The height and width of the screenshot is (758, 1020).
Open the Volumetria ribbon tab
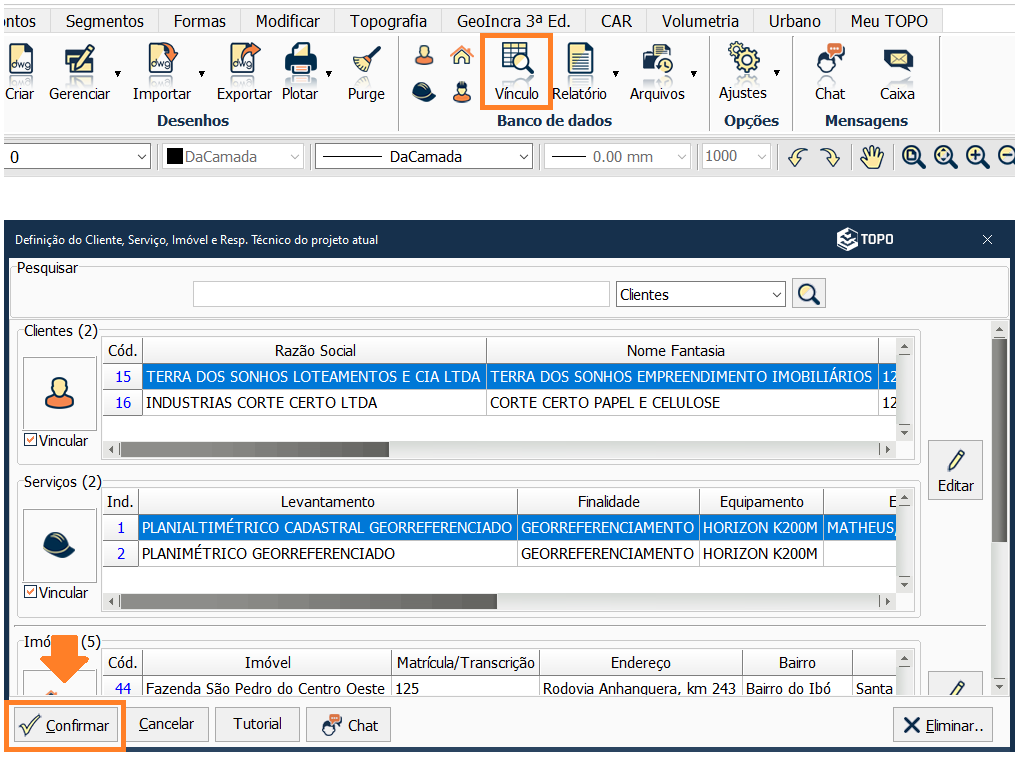coord(700,21)
